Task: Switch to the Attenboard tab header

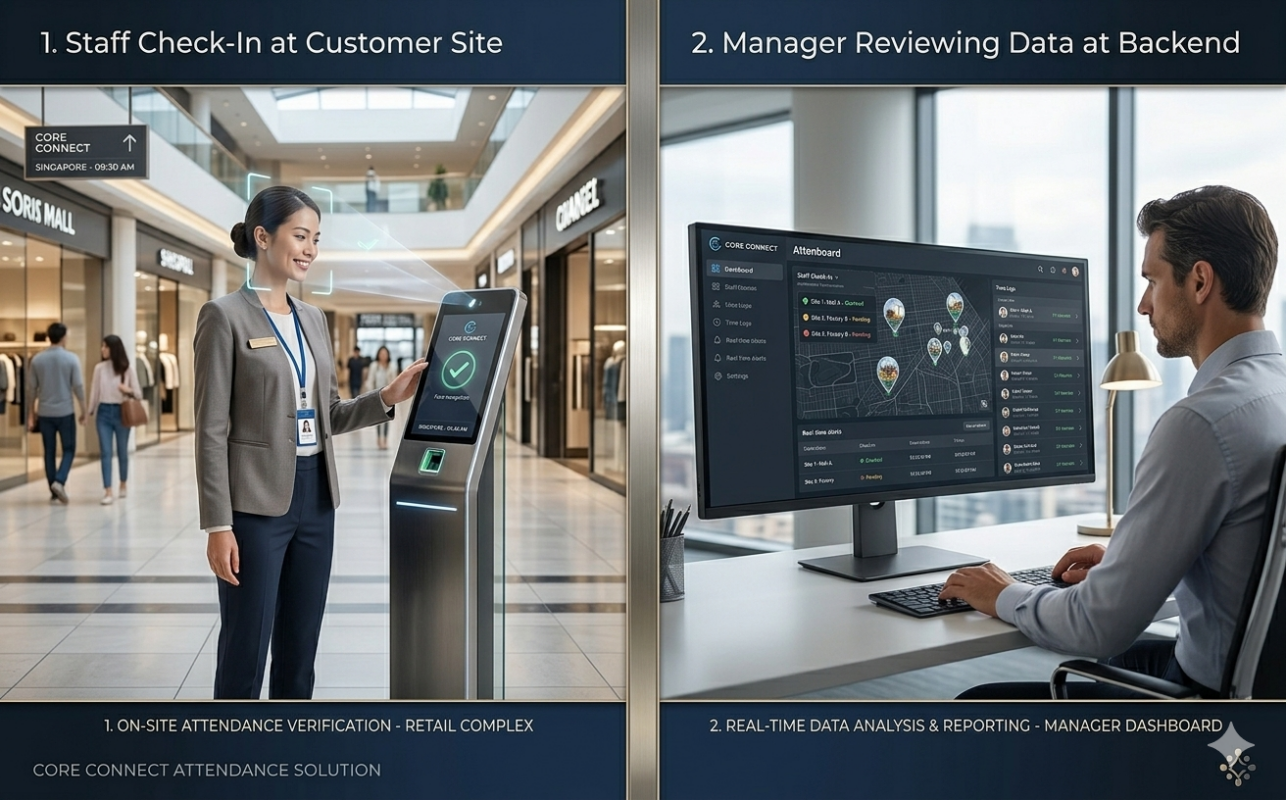Action: 817,253
